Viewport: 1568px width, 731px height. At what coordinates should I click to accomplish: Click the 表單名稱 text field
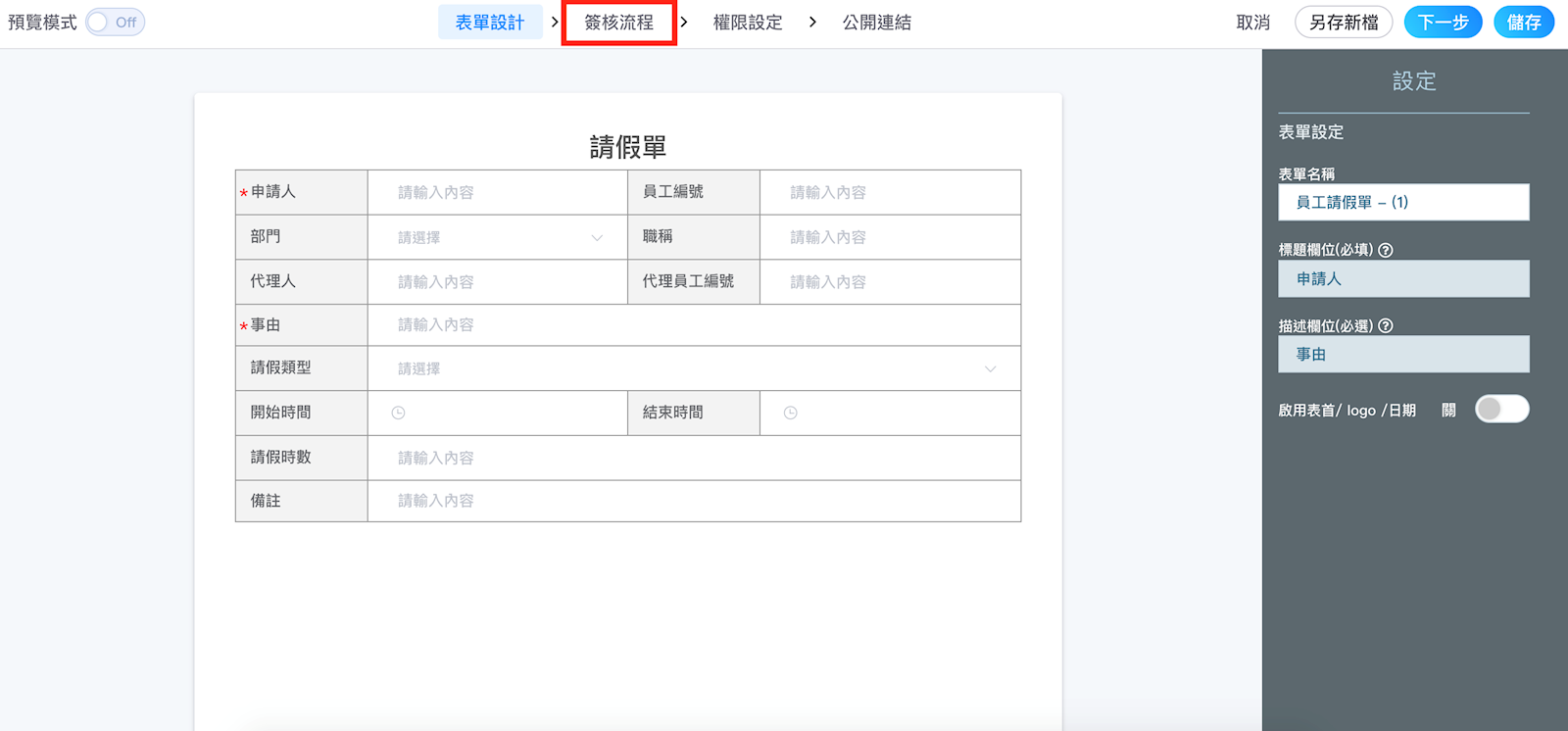pos(1402,203)
